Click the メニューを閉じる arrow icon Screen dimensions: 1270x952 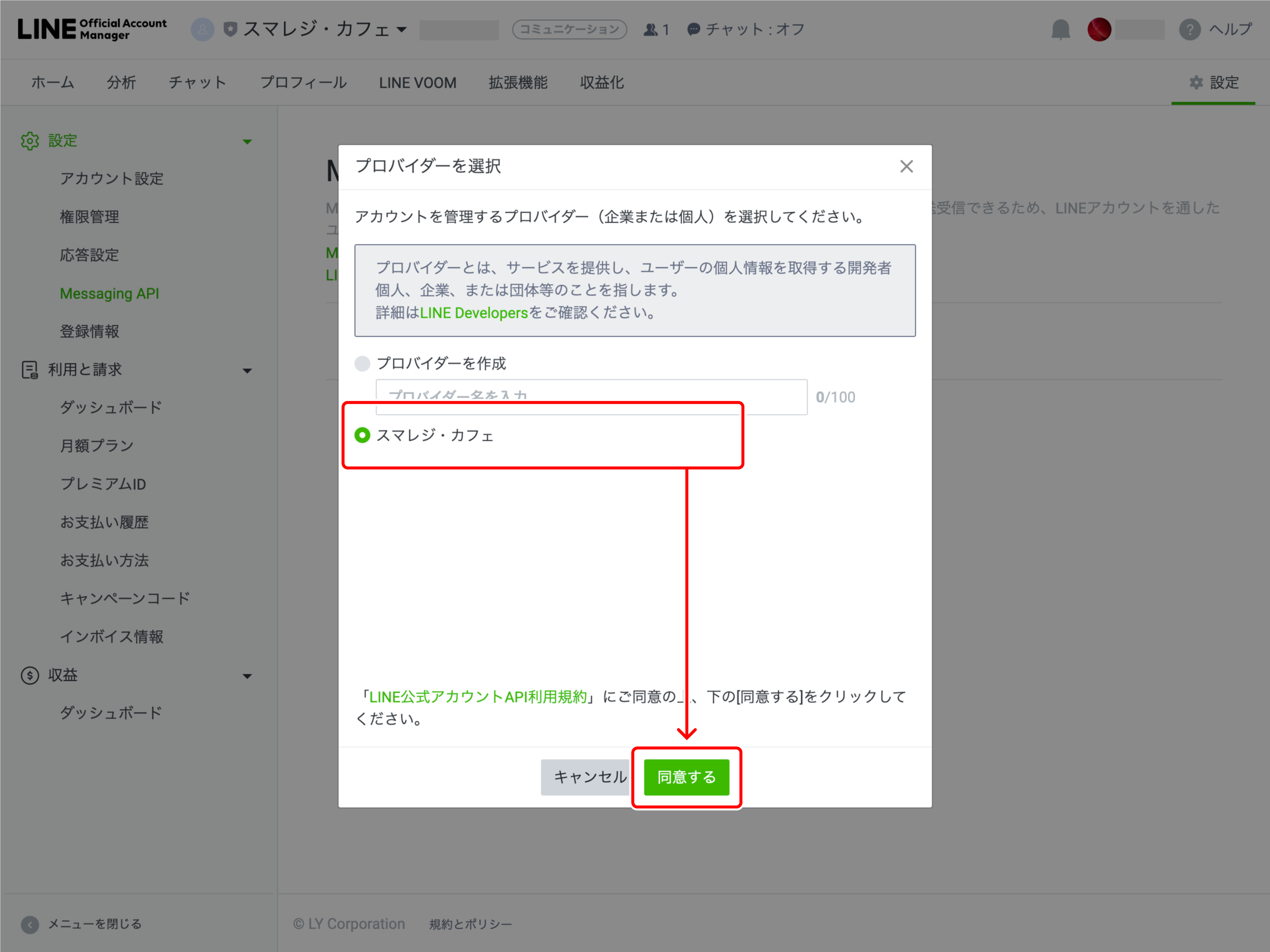point(30,924)
